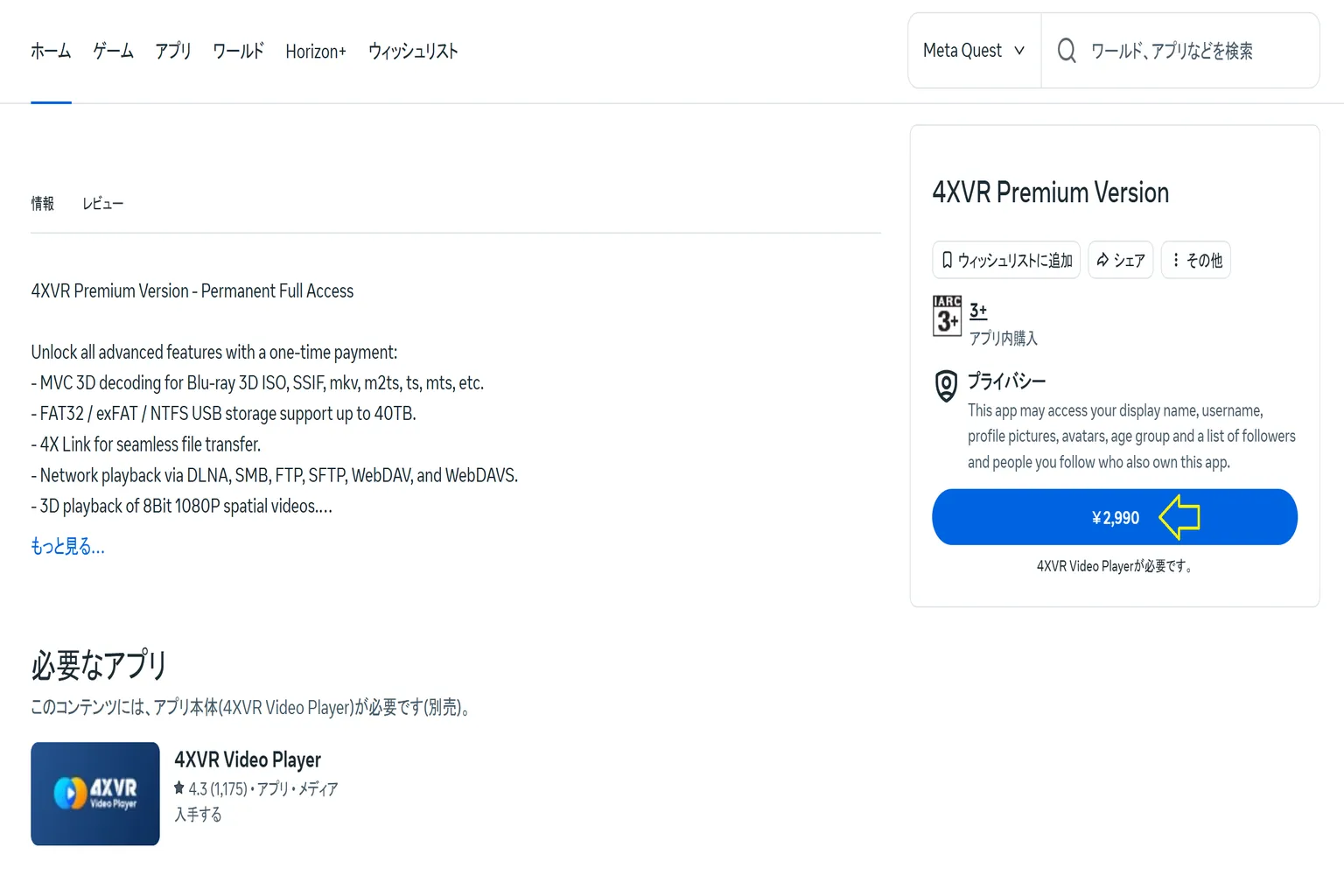Viewport: 1344px width, 896px height.
Task: Open the その他 more options menu
Action: (1195, 260)
